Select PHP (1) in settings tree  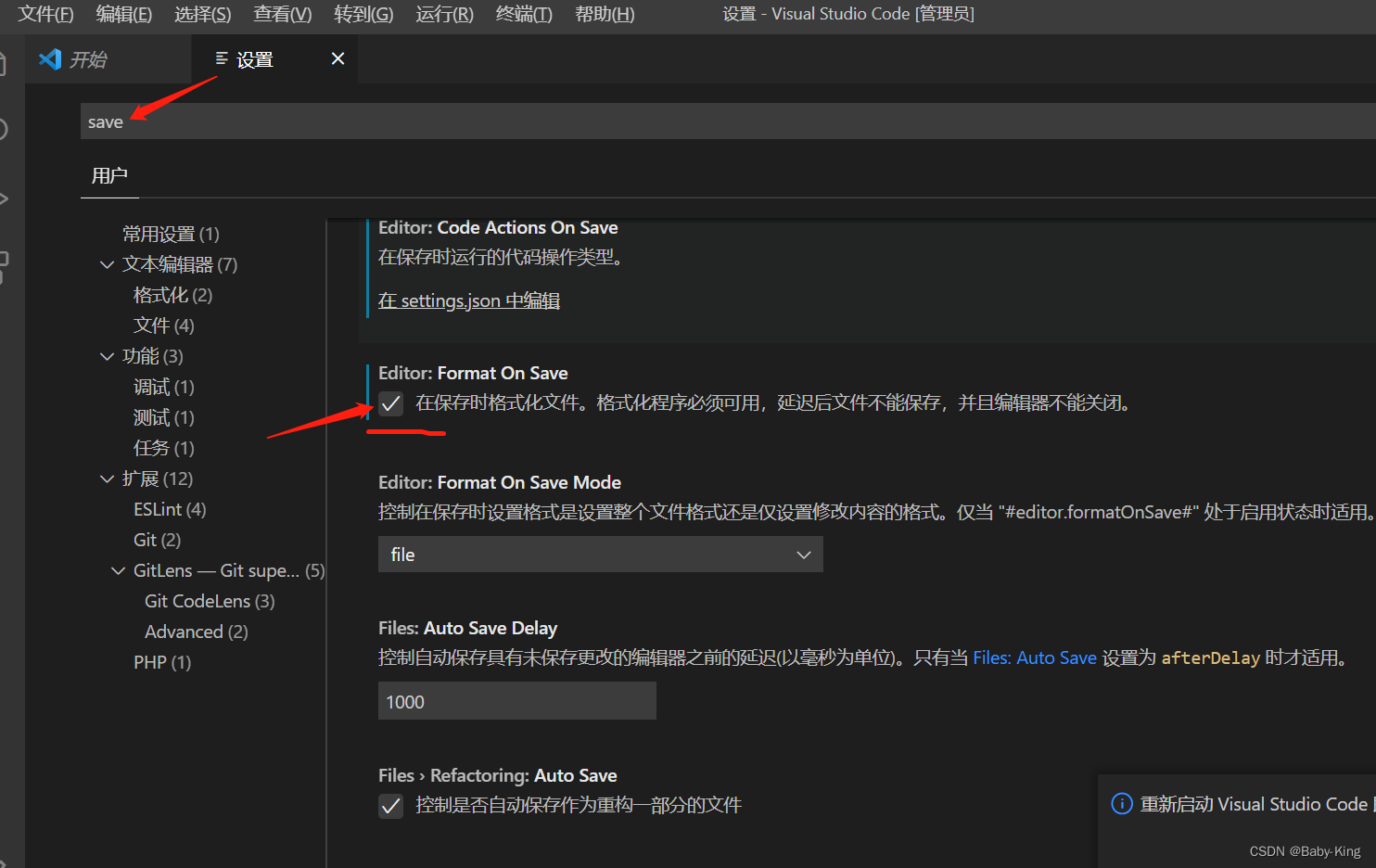click(162, 662)
